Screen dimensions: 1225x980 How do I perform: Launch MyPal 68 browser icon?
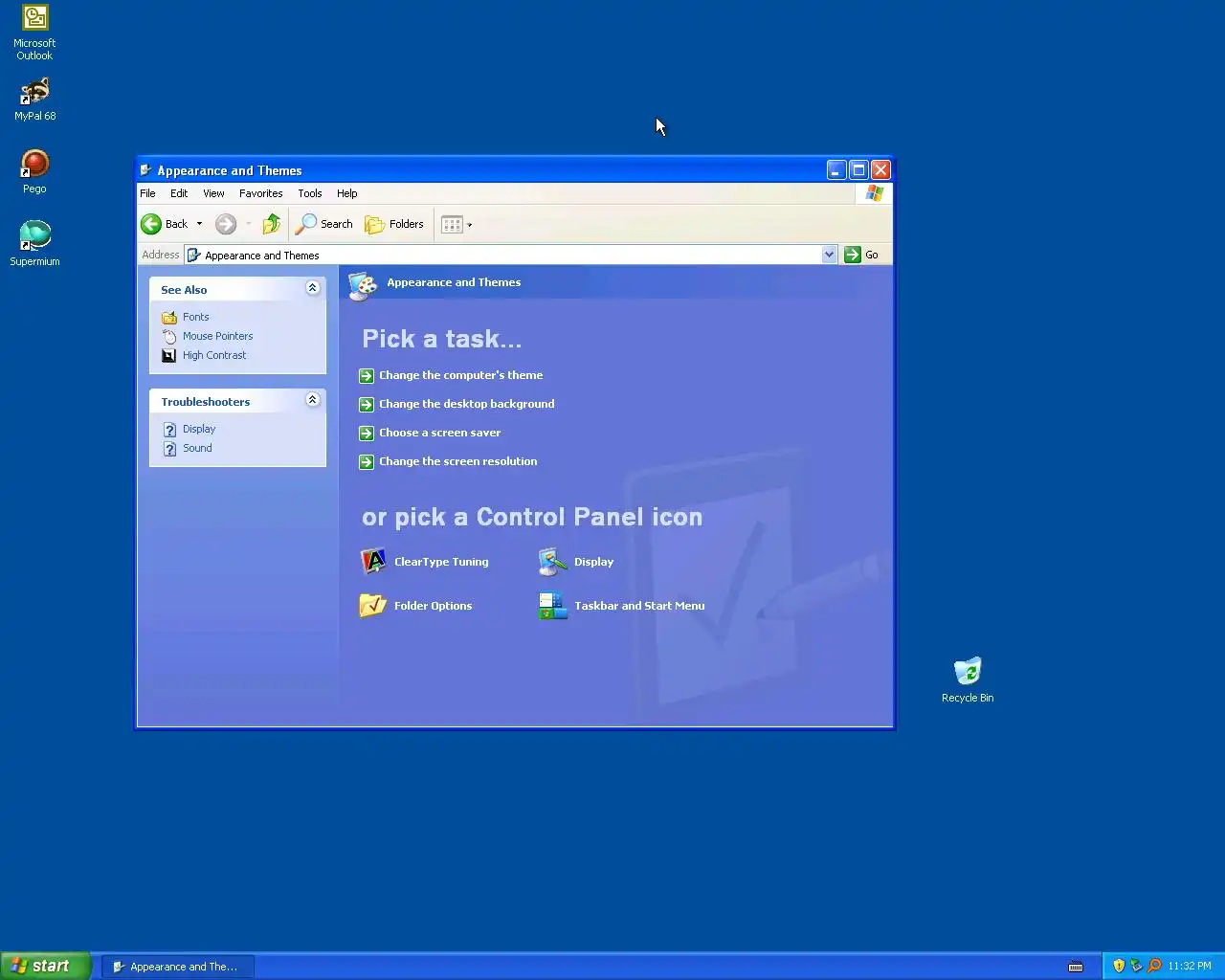pyautogui.click(x=34, y=100)
